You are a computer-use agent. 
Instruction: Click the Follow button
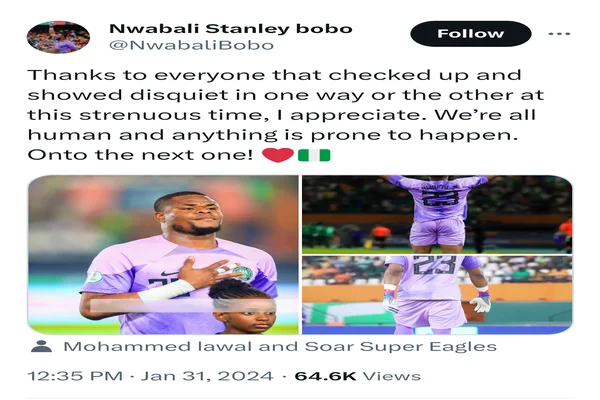(x=471, y=34)
